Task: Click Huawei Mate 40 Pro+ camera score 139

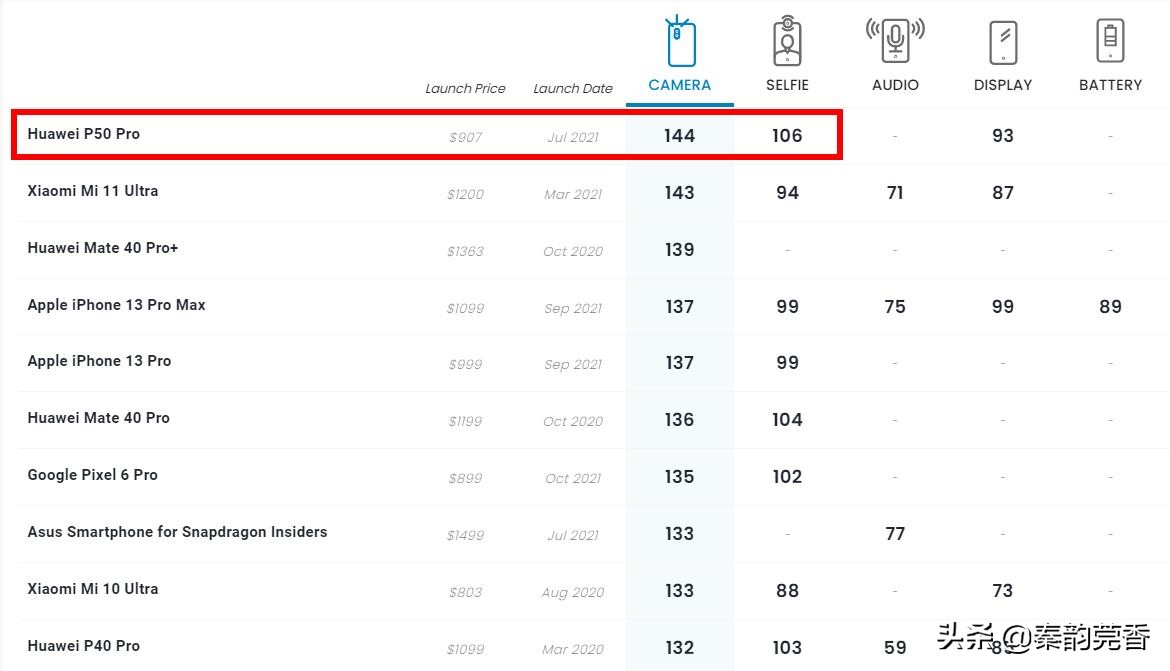Action: (680, 249)
